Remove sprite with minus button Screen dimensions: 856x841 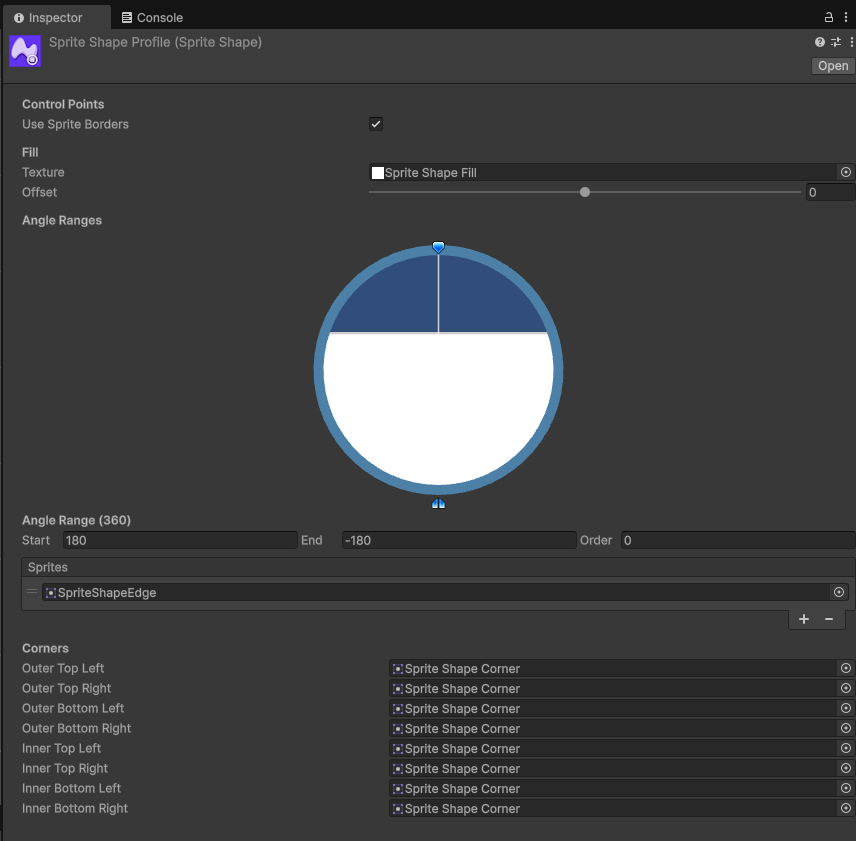click(829, 619)
